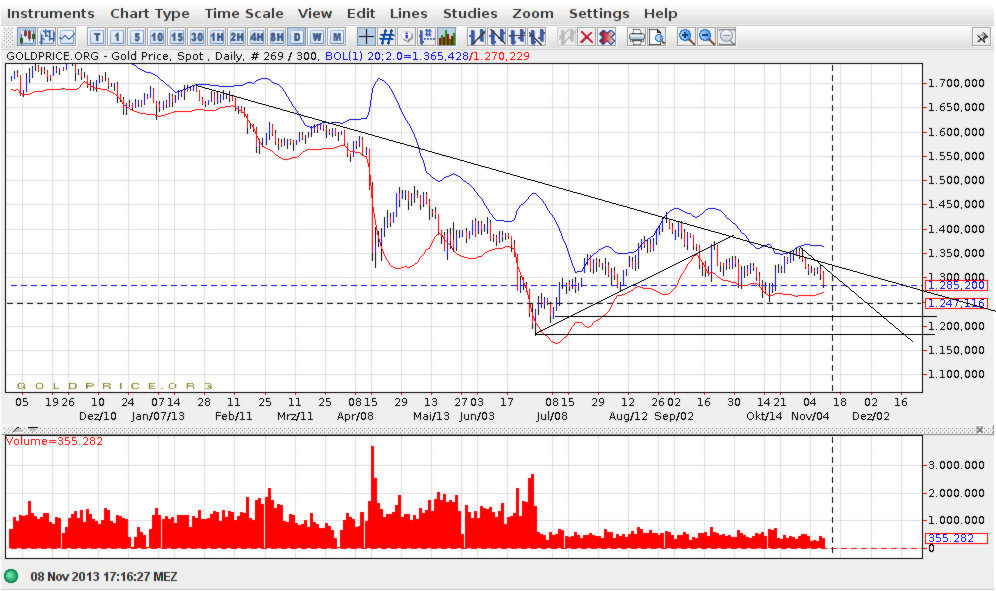The width and height of the screenshot is (996, 591).
Task: Click the Nov/04 date axis label
Action: point(810,416)
